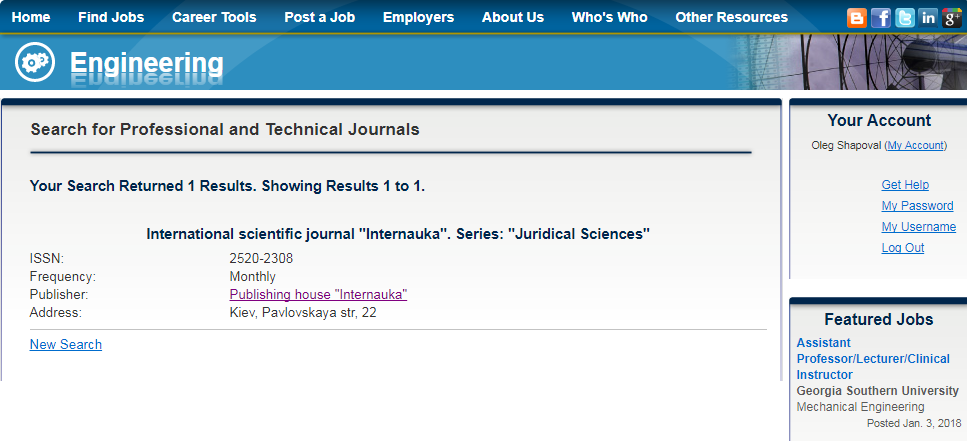Open the Google Plus social icon
Viewport: 967px width, 441px height.
(952, 18)
